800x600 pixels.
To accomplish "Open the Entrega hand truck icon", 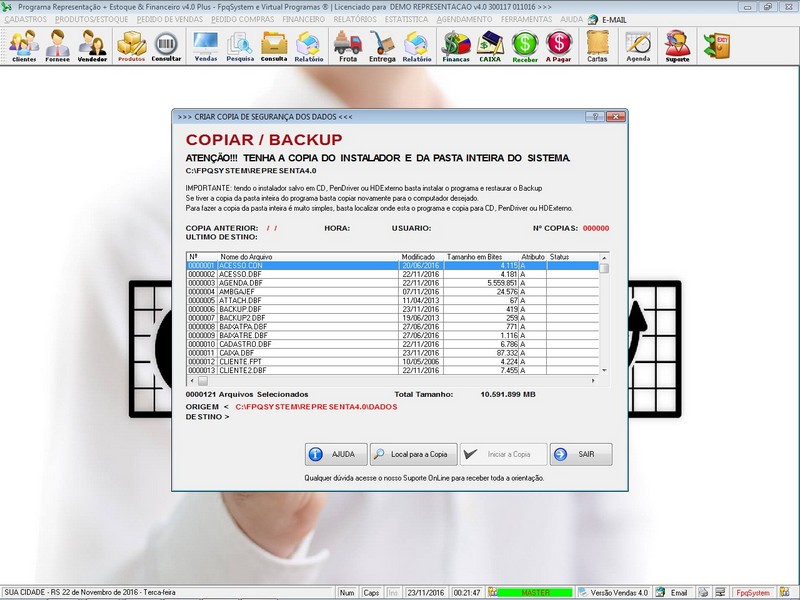I will pos(382,46).
